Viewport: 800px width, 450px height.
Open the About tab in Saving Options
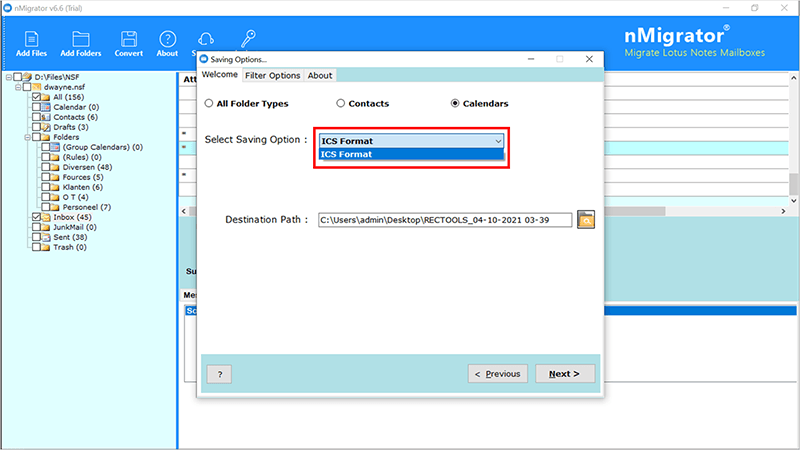(320, 75)
